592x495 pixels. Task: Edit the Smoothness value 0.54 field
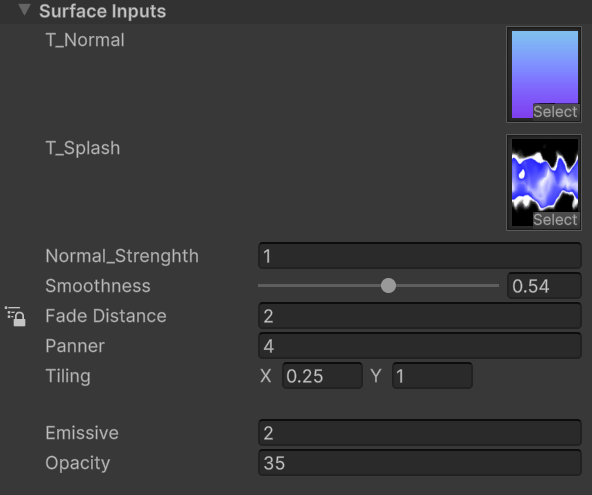click(544, 286)
